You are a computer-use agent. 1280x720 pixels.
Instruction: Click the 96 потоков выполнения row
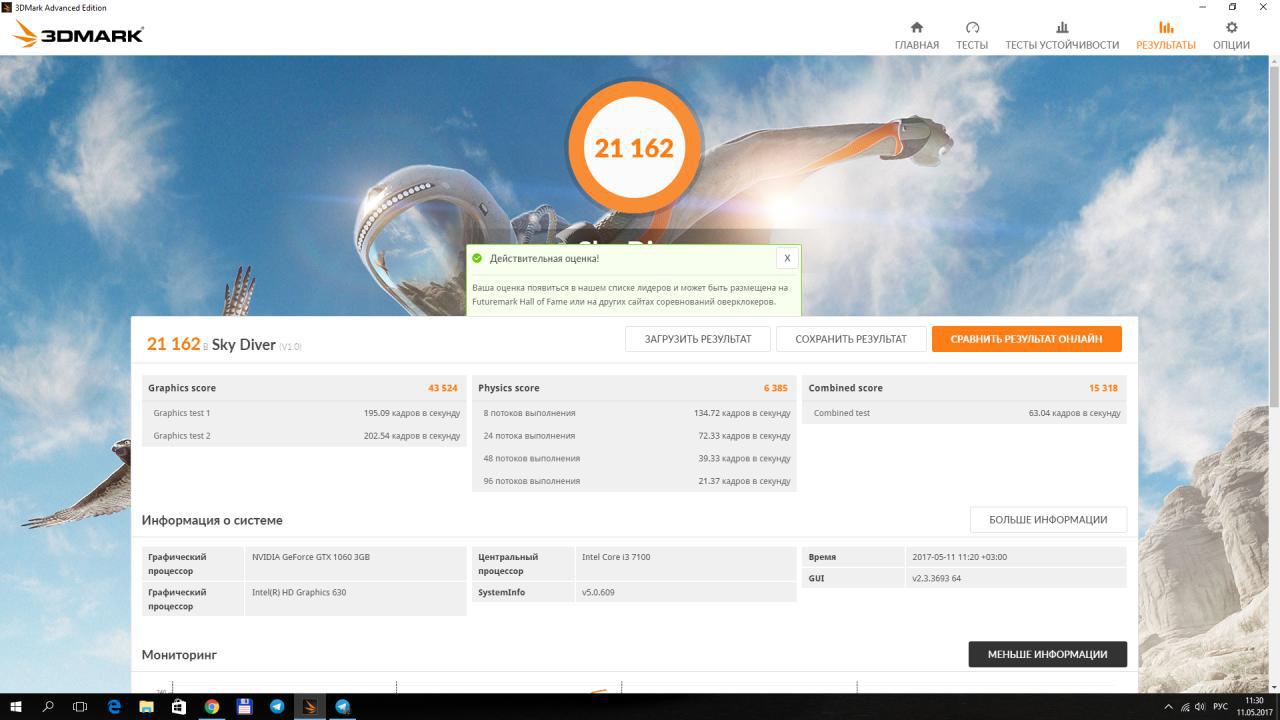tap(634, 481)
